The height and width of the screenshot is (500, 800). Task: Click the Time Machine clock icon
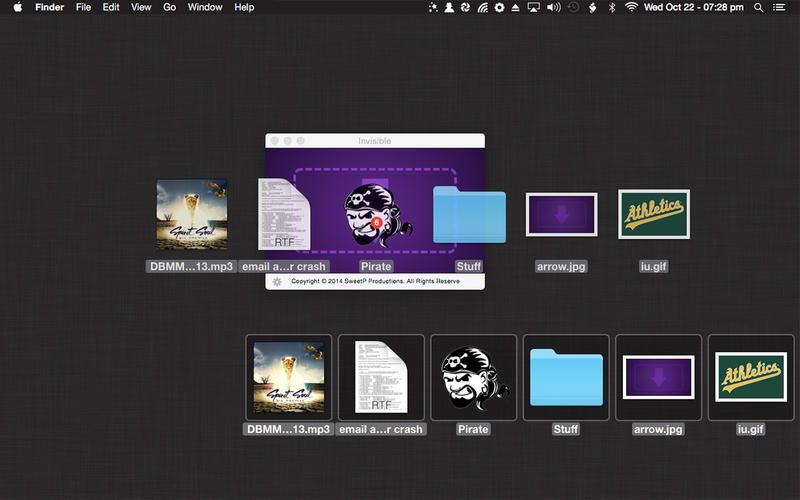click(x=573, y=7)
